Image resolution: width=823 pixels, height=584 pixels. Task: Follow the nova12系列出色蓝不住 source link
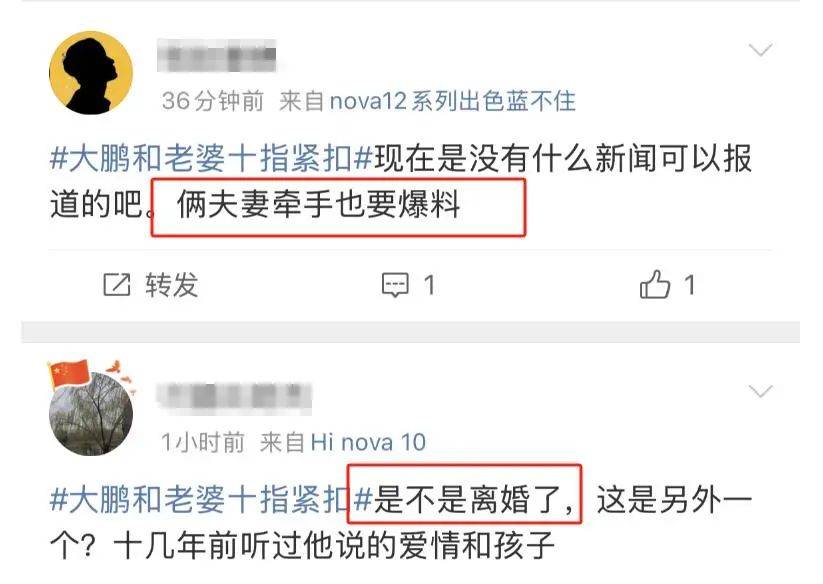click(452, 101)
